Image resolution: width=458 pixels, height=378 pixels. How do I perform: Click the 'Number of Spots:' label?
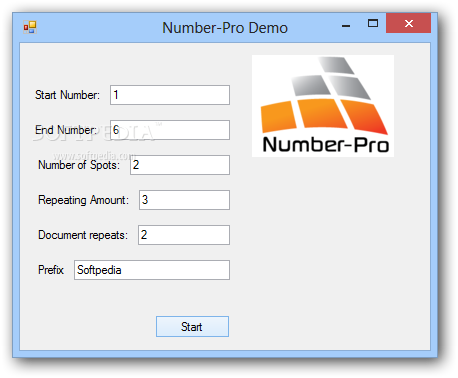pos(79,165)
